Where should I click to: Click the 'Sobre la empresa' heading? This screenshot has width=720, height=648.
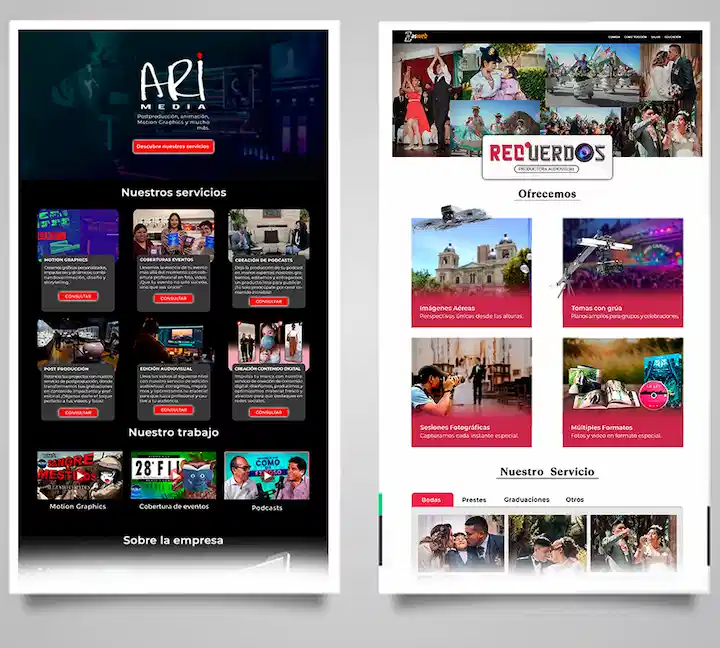point(173,540)
